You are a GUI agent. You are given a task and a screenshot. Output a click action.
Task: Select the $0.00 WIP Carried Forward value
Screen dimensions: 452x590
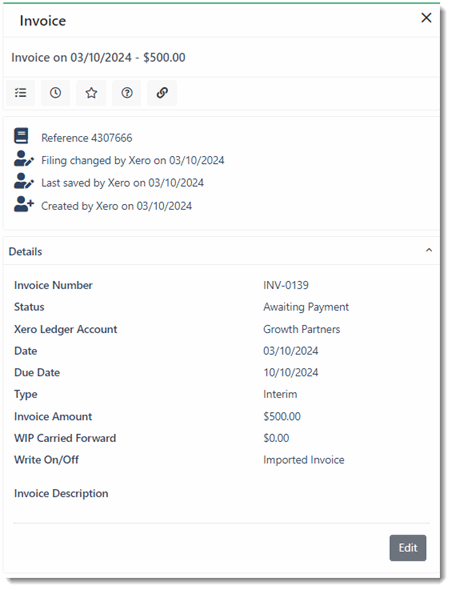(x=276, y=438)
